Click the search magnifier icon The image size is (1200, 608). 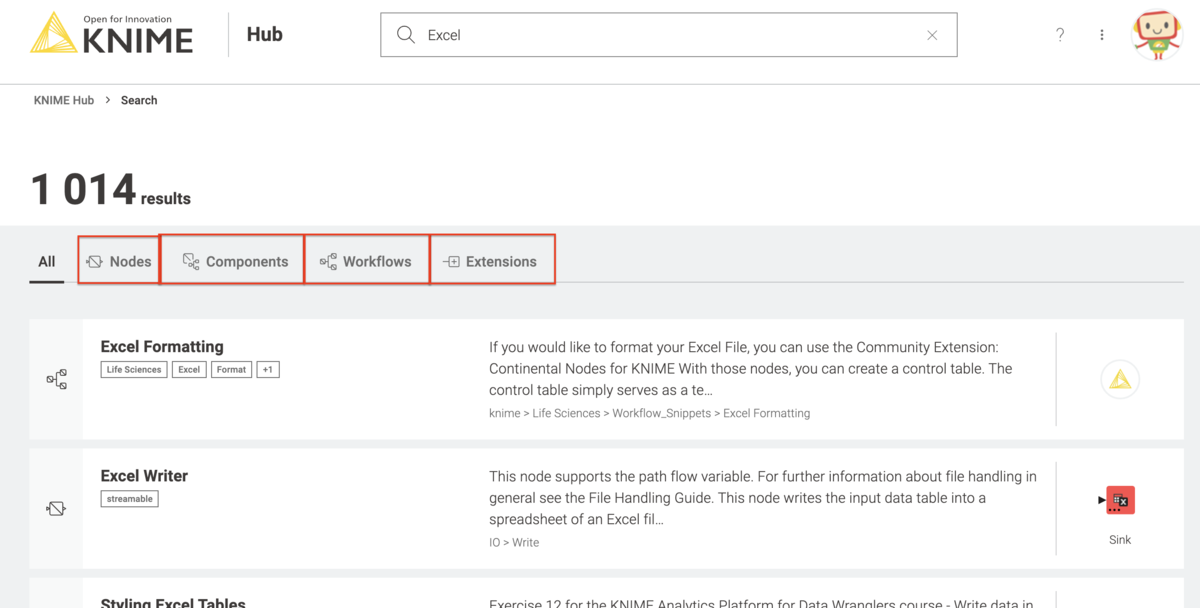405,35
